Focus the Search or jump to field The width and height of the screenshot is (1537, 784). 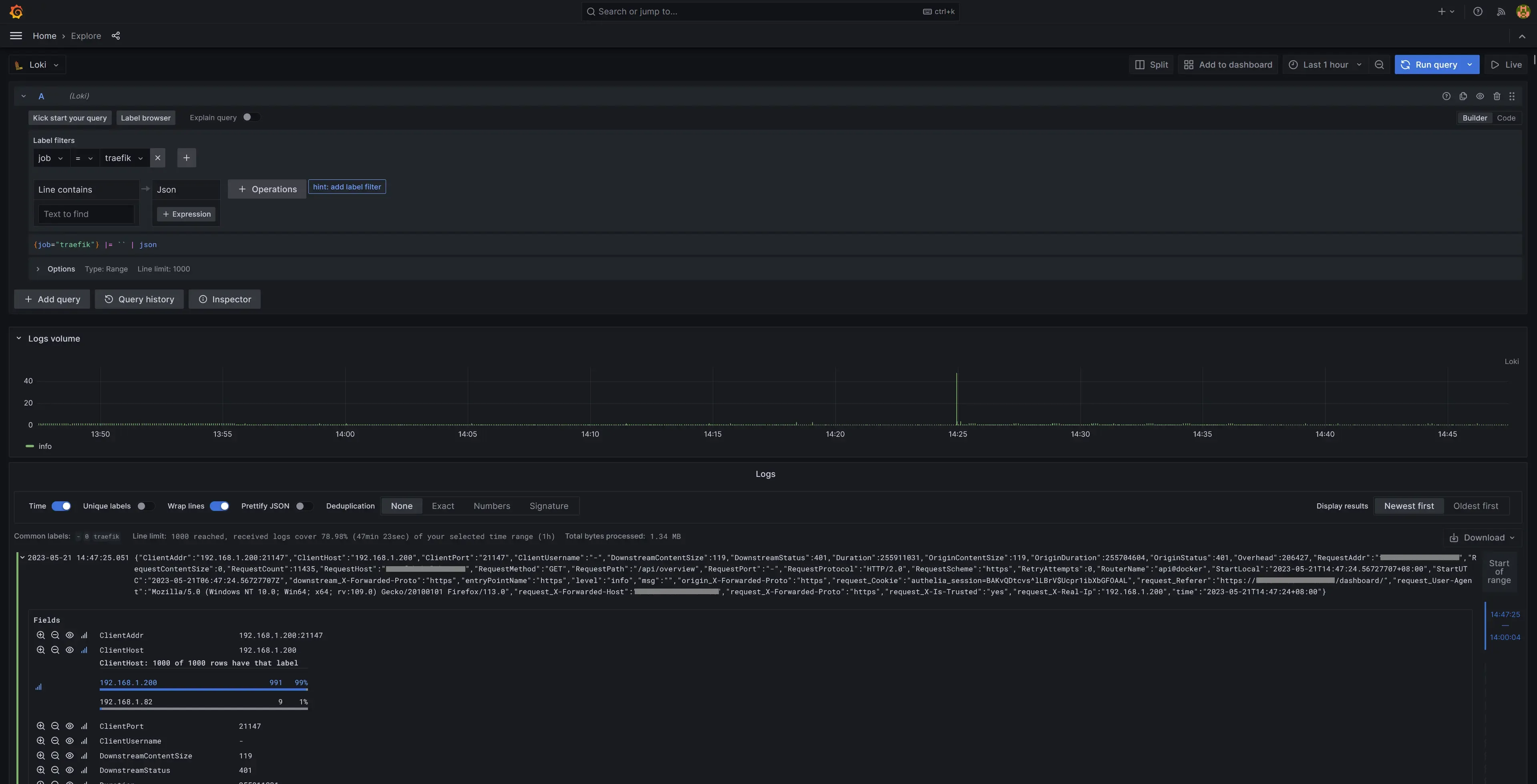(x=770, y=11)
